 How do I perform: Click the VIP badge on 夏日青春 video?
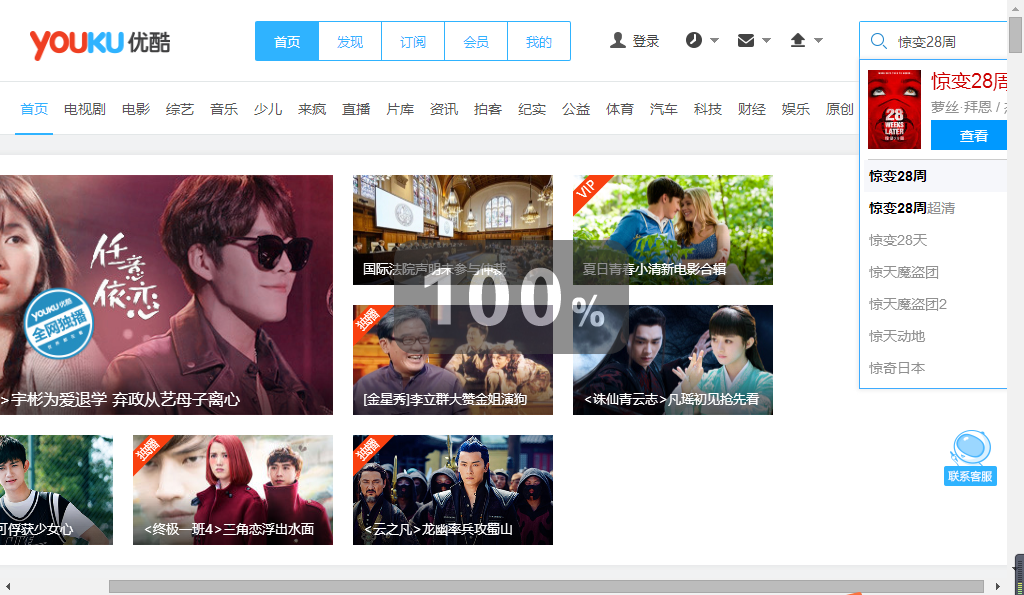pyautogui.click(x=588, y=190)
